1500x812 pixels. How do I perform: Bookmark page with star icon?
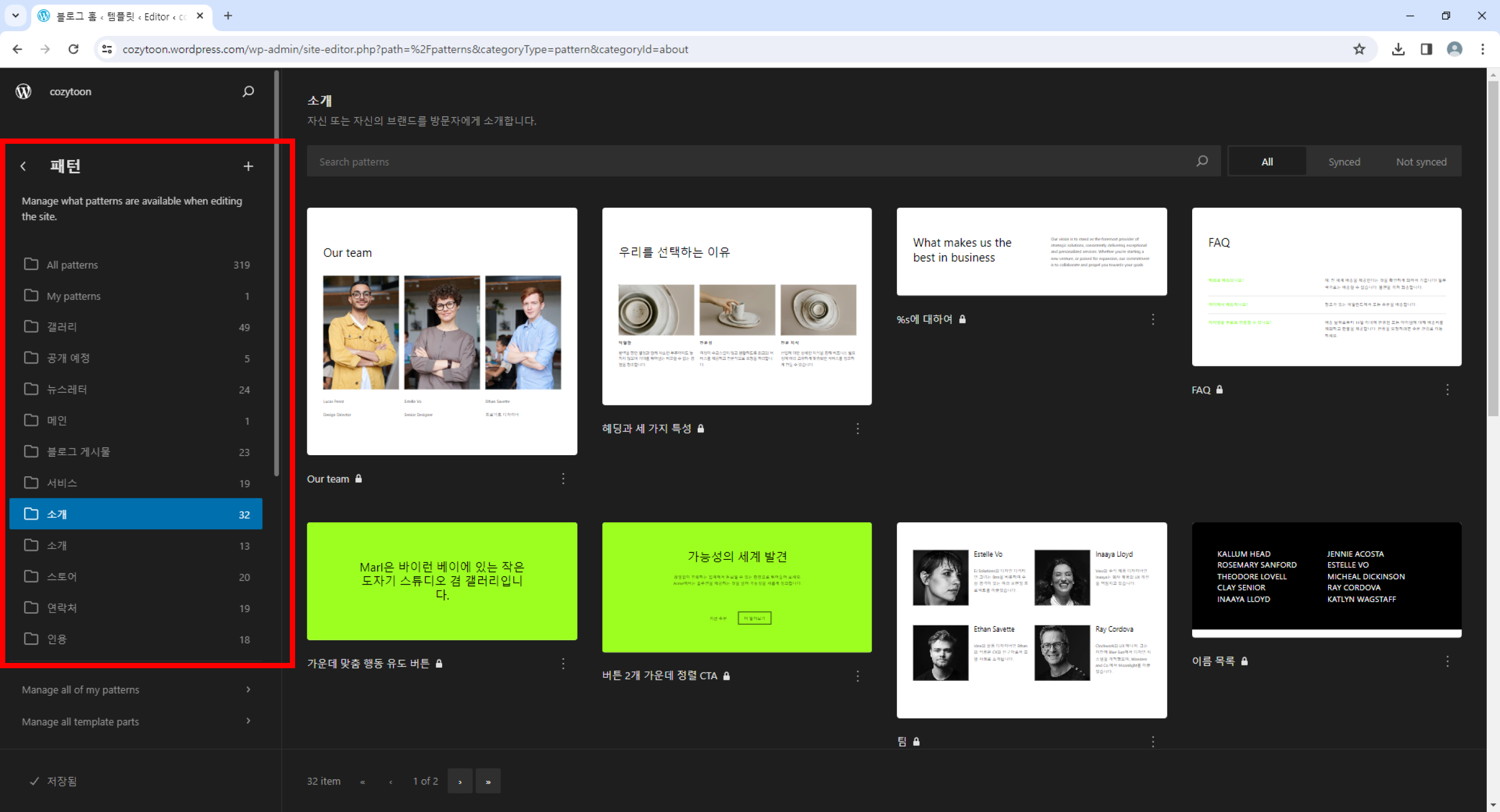coord(1358,50)
